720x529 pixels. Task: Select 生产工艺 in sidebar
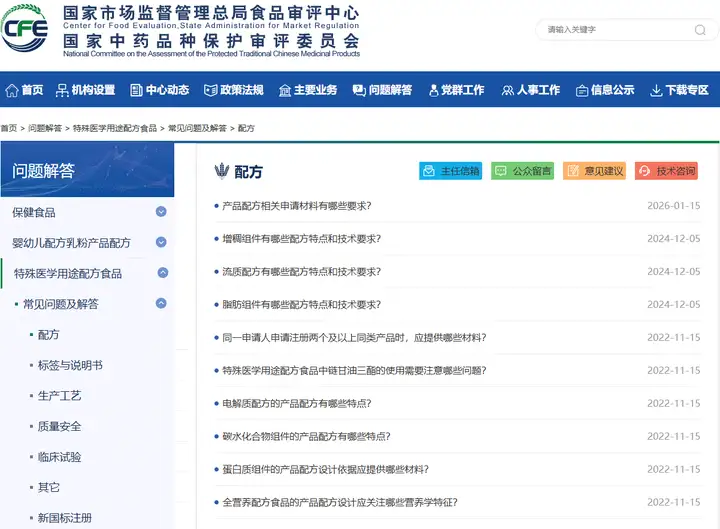click(x=59, y=395)
